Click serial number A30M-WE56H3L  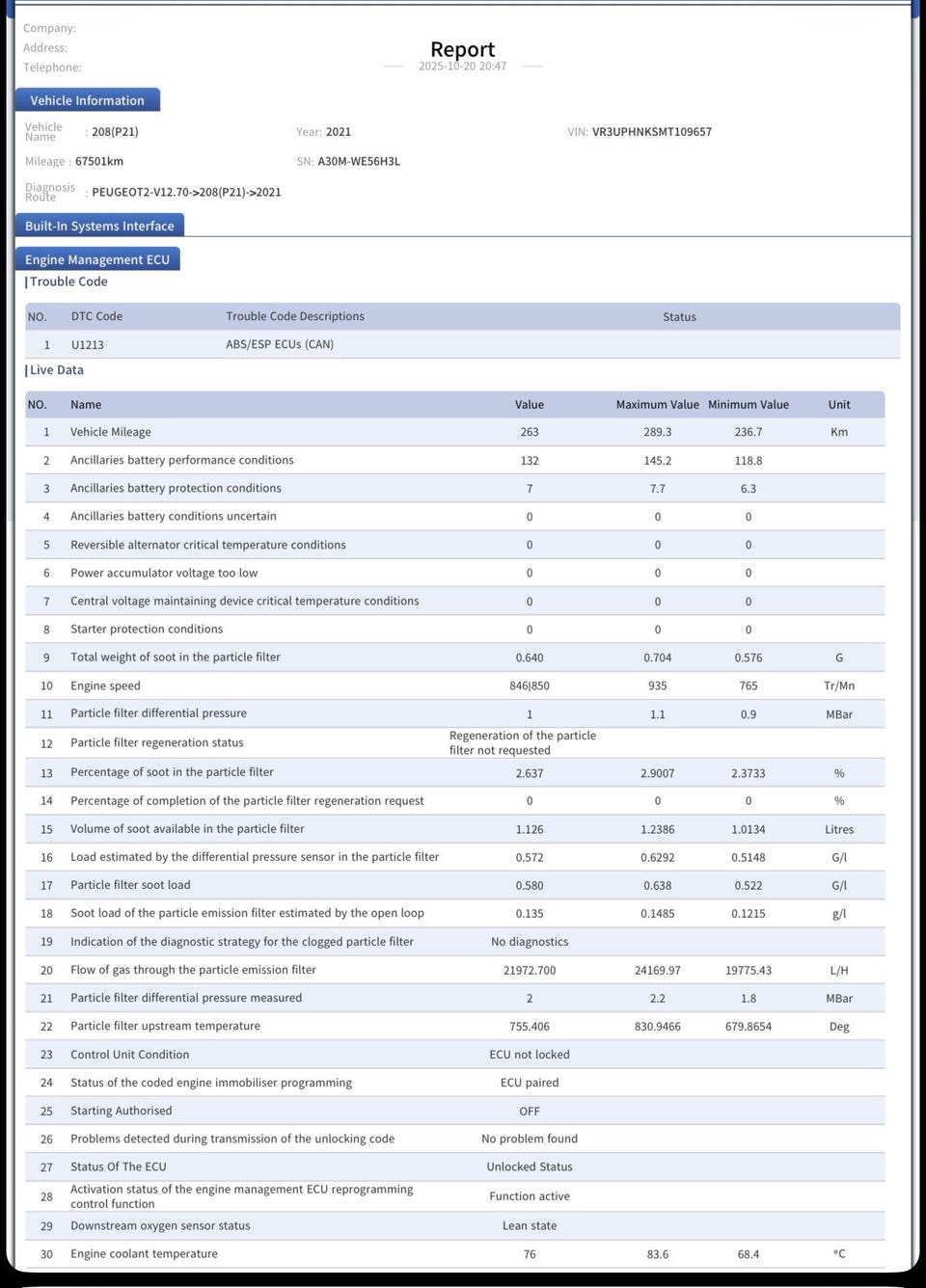359,162
